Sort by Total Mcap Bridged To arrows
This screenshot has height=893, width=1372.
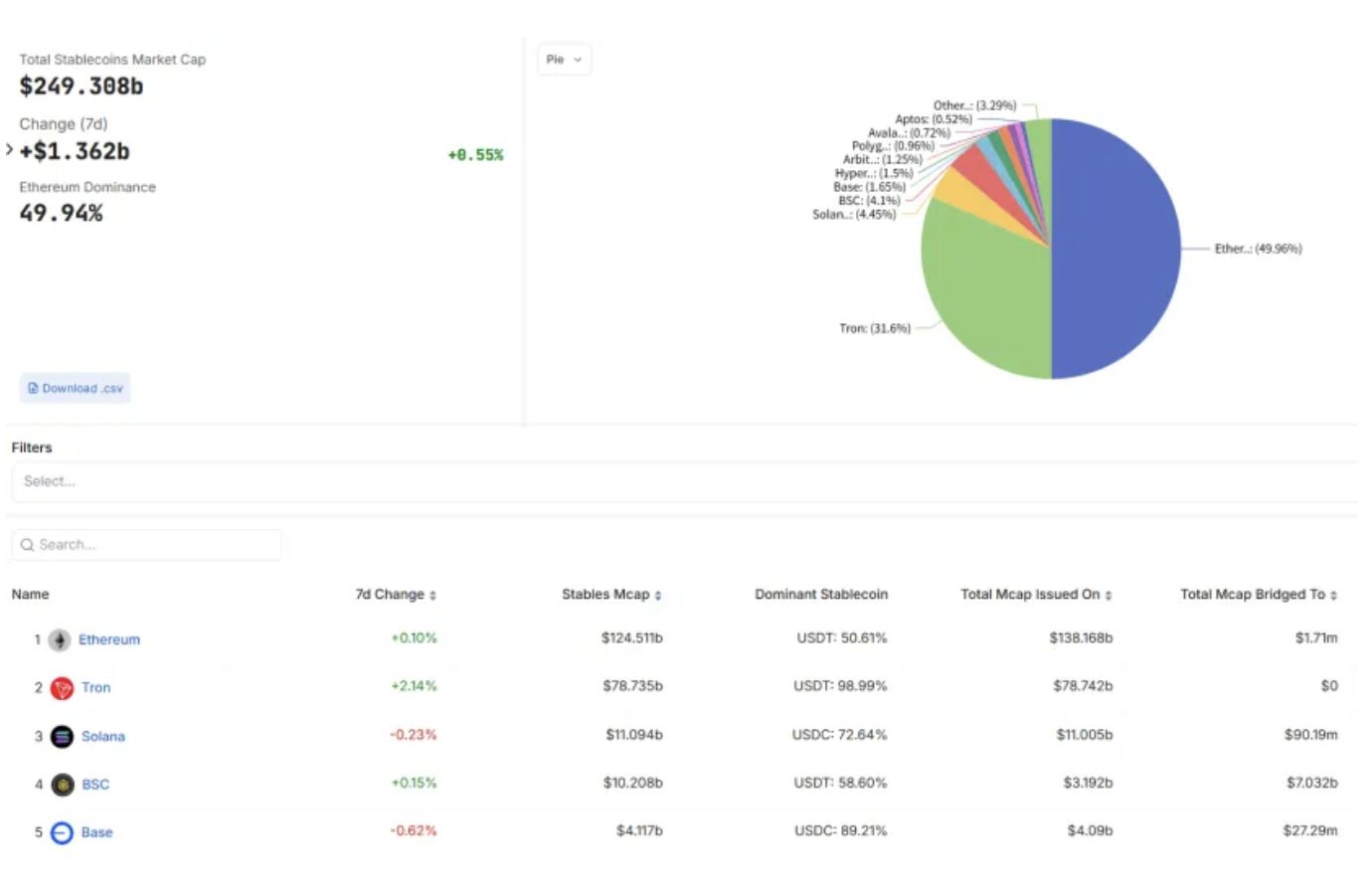(x=1333, y=595)
